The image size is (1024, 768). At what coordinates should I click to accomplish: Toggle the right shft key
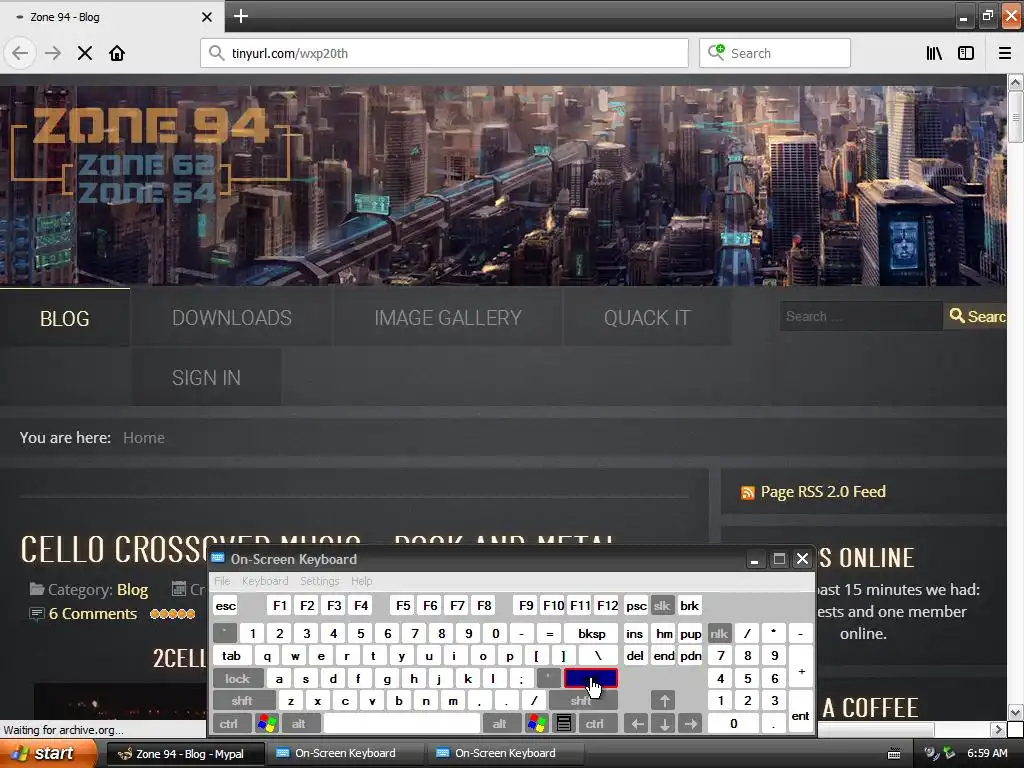click(582, 701)
